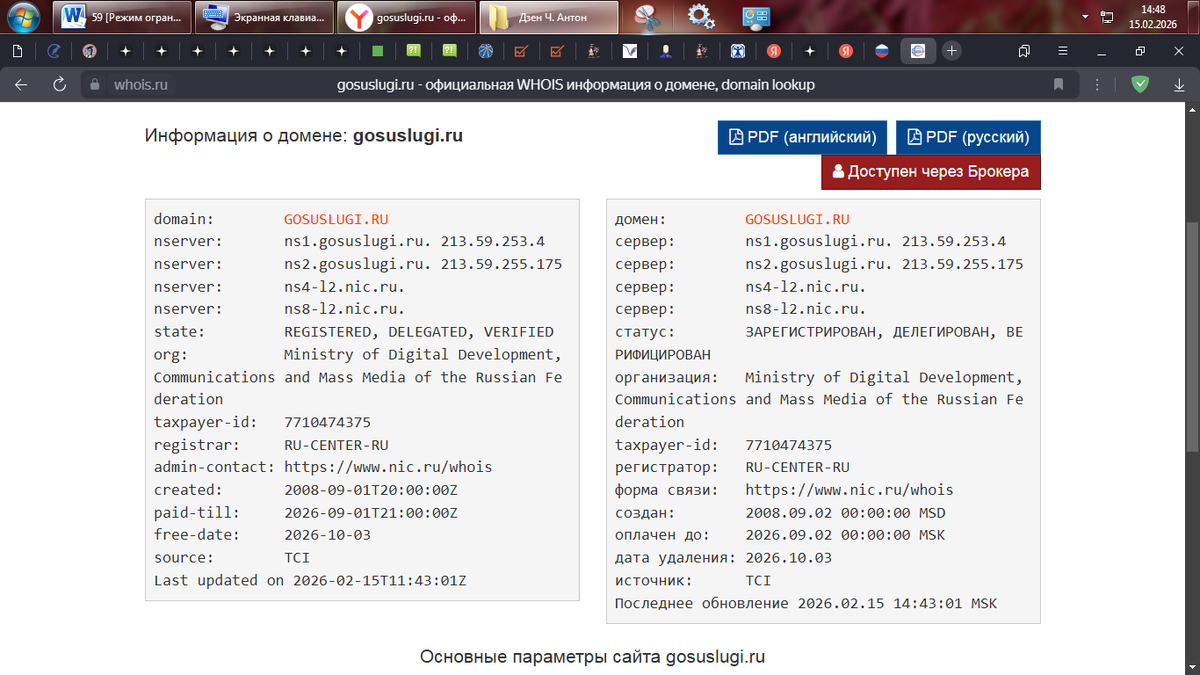Open the tab list overview icon
This screenshot has width=1200, height=675.
point(1024,50)
